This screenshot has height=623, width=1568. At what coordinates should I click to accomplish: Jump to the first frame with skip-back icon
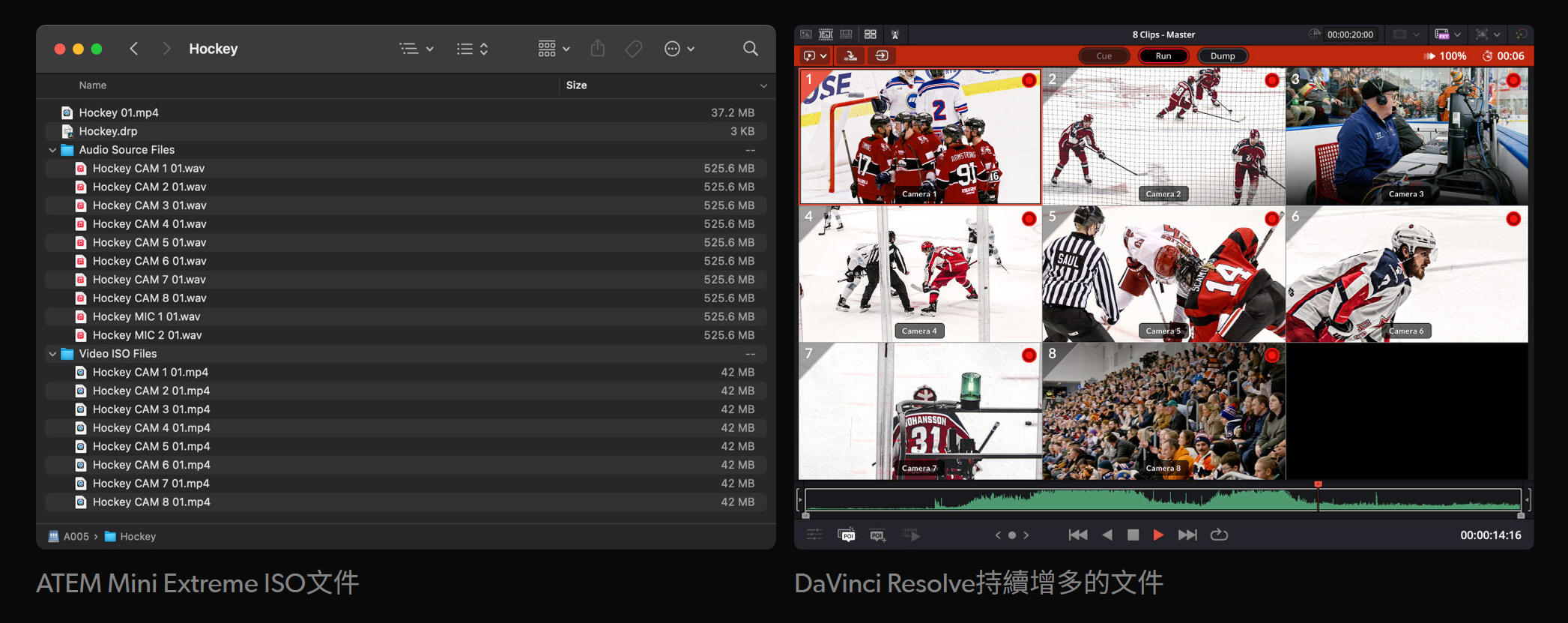coord(1077,535)
